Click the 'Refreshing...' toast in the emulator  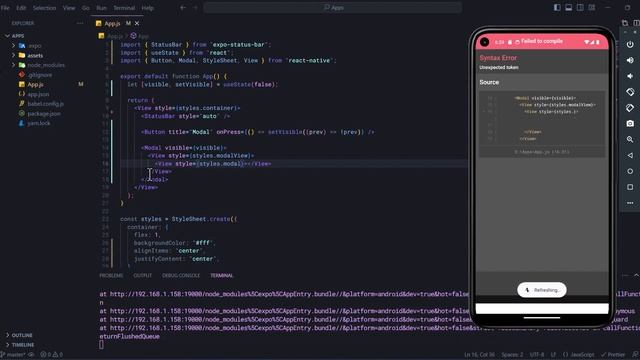click(x=542, y=290)
